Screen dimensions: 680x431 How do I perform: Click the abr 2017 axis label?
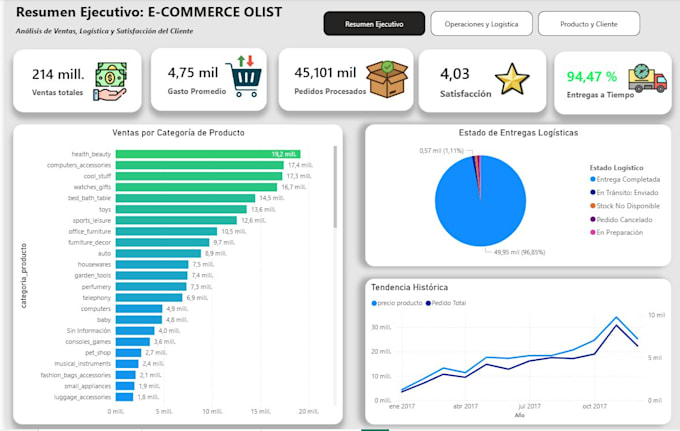click(465, 406)
